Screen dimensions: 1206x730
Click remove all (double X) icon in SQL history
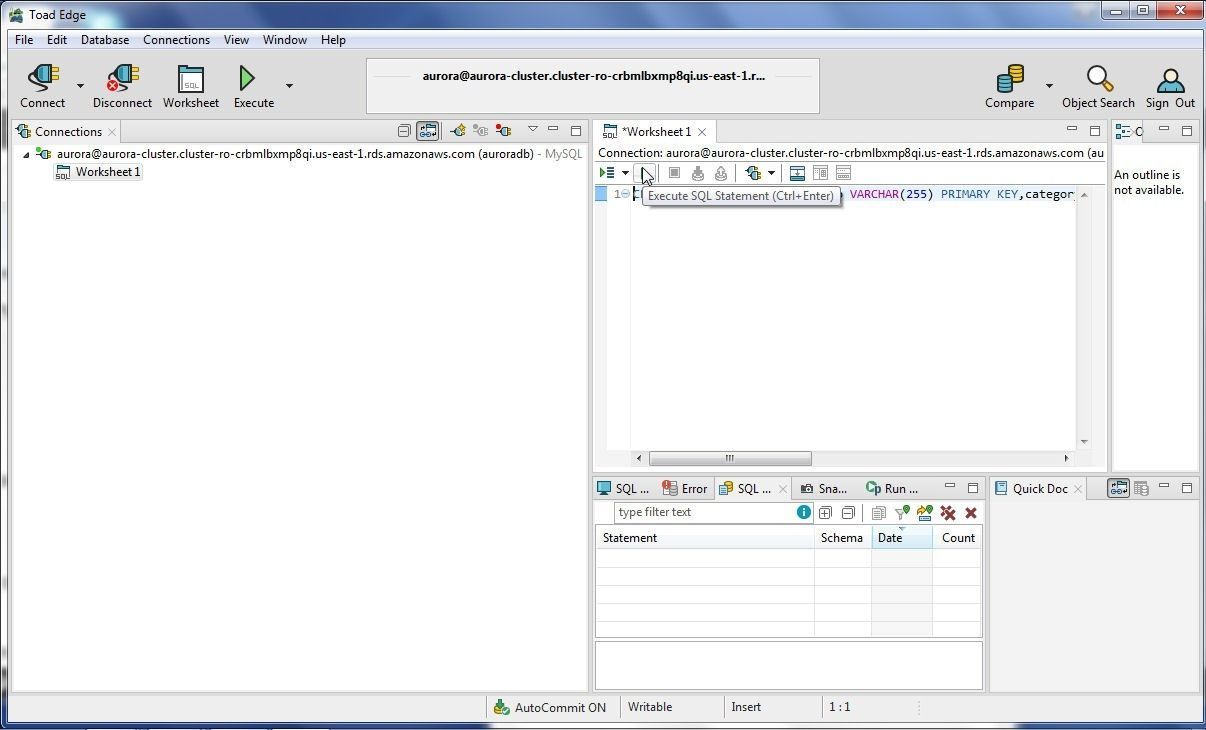(948, 513)
